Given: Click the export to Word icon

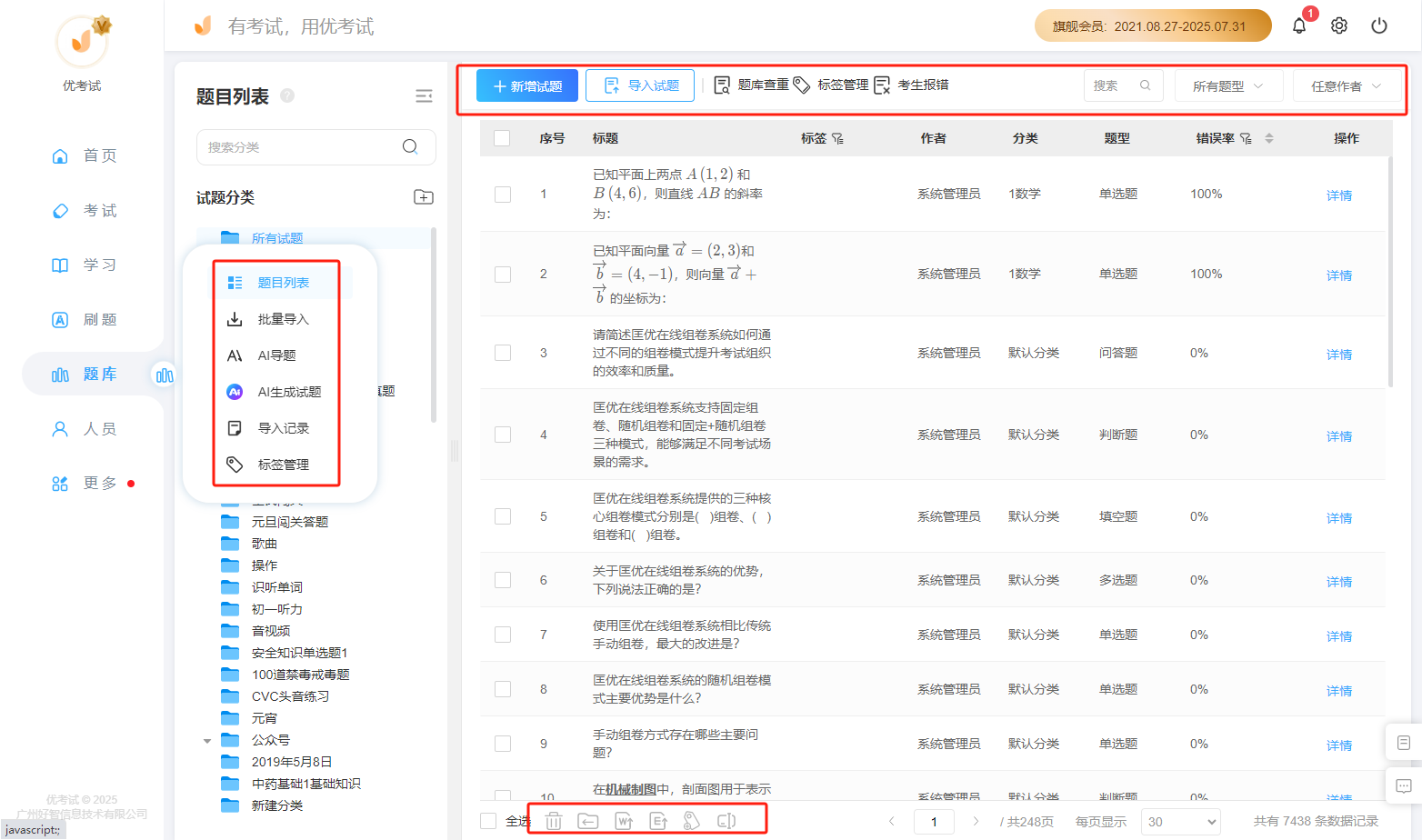Looking at the screenshot, I should (624, 821).
